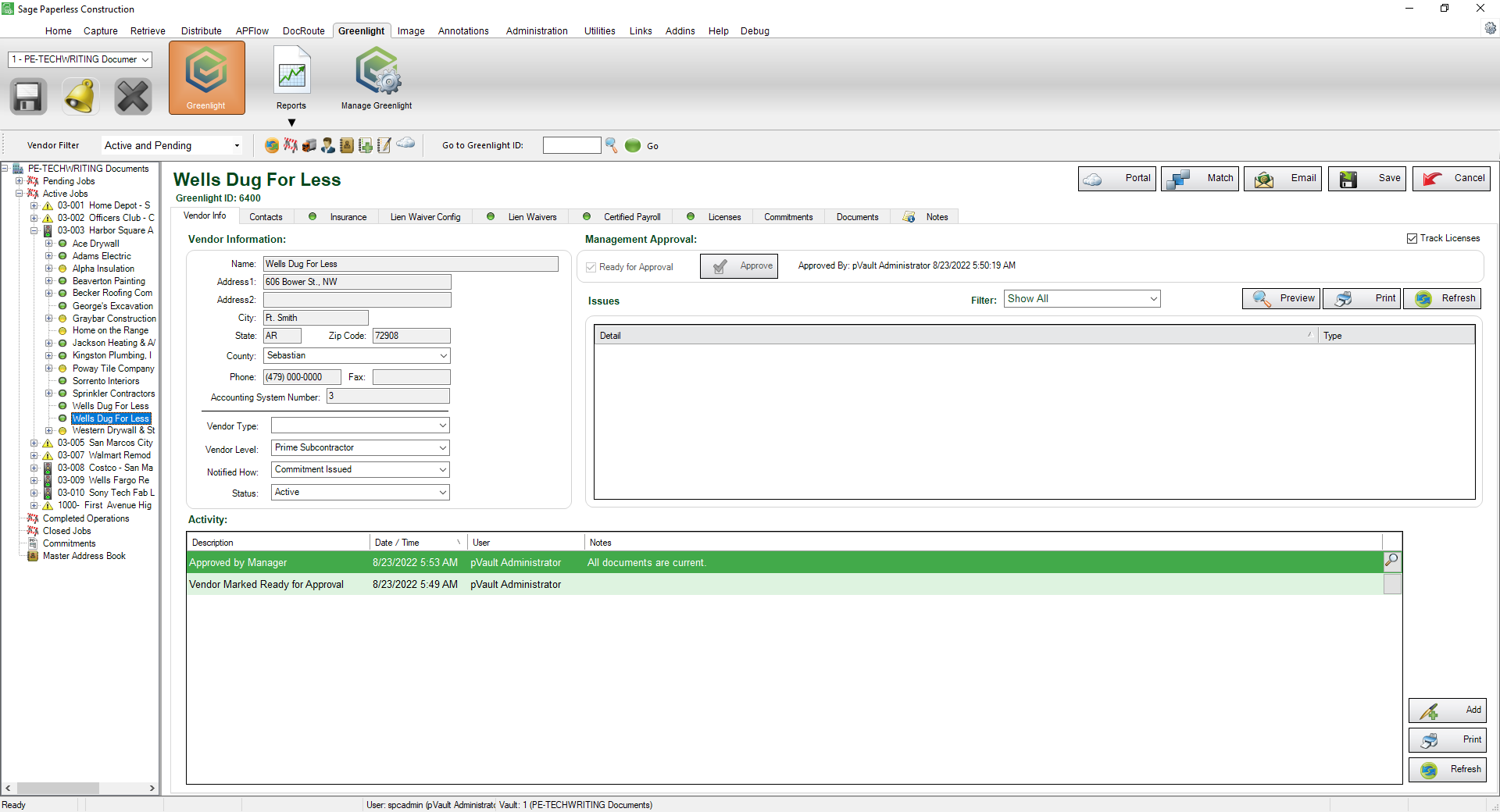Expand the 03-001 Home Depot node

[34, 206]
